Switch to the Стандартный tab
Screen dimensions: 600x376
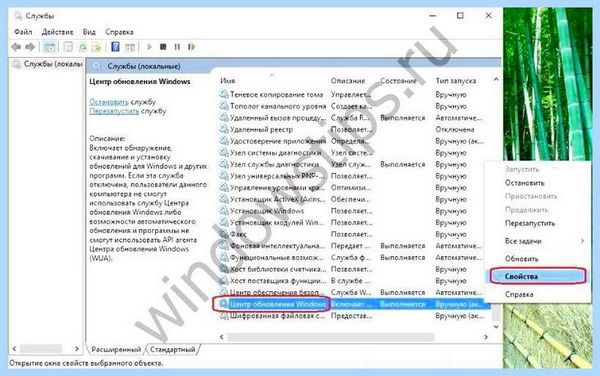[173, 349]
